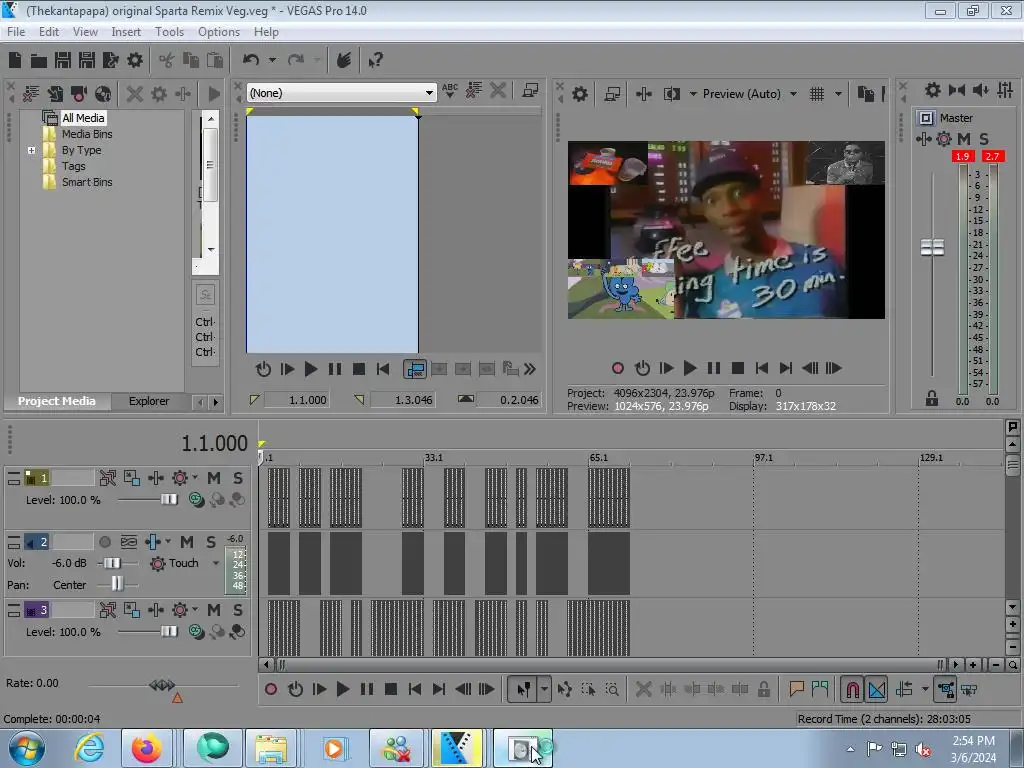The width and height of the screenshot is (1024, 768).
Task: Click the Windows Start button
Action: click(x=26, y=748)
